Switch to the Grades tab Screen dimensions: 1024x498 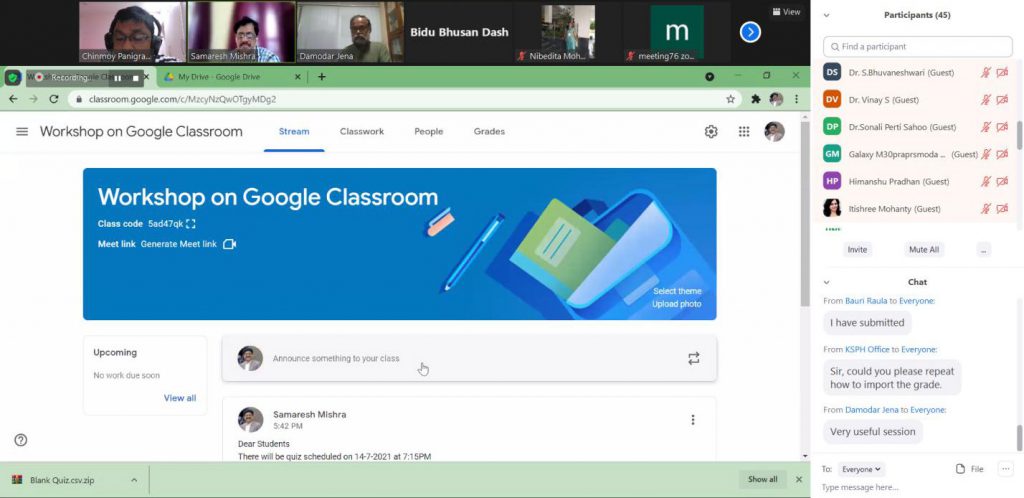(489, 131)
